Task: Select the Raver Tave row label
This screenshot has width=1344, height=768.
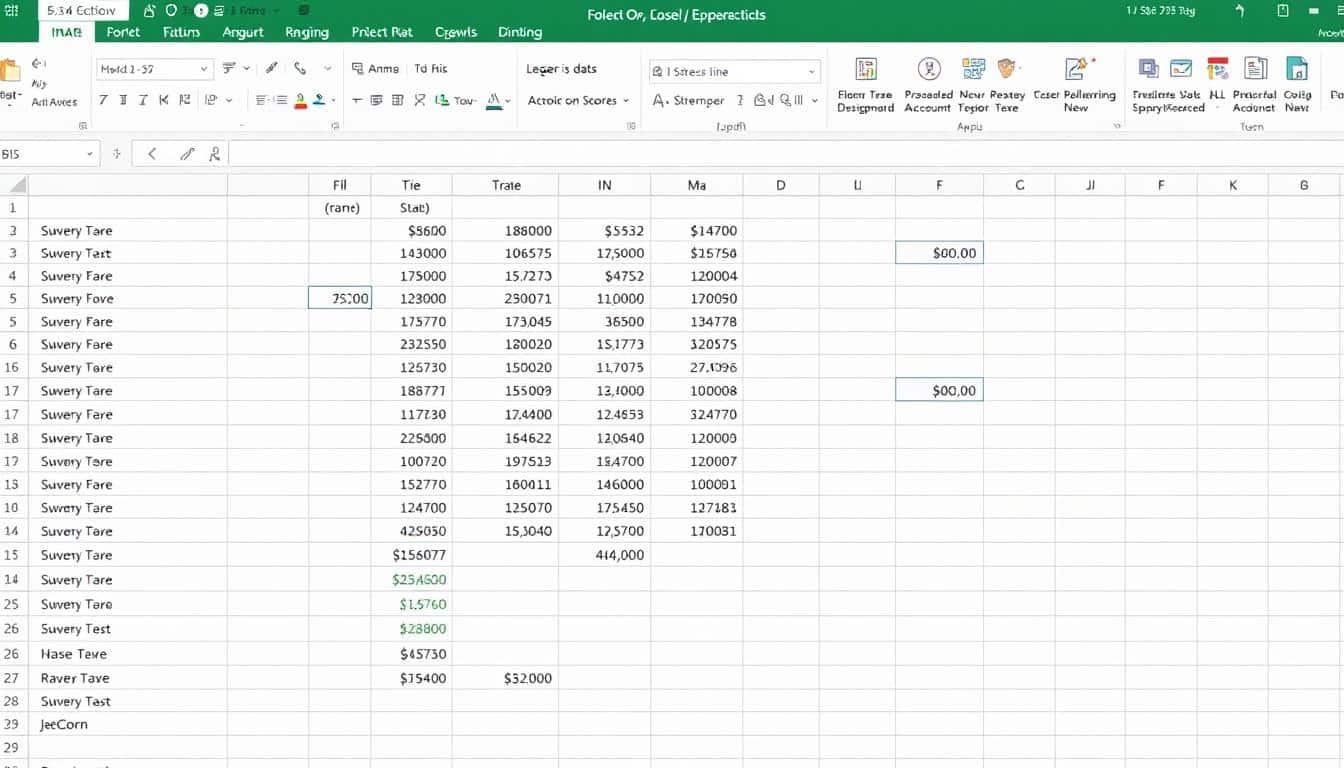Action: 75,678
